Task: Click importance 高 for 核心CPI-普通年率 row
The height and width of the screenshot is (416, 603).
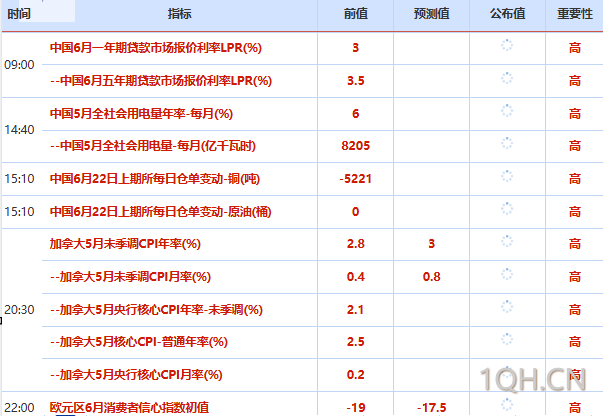Action: coord(575,342)
